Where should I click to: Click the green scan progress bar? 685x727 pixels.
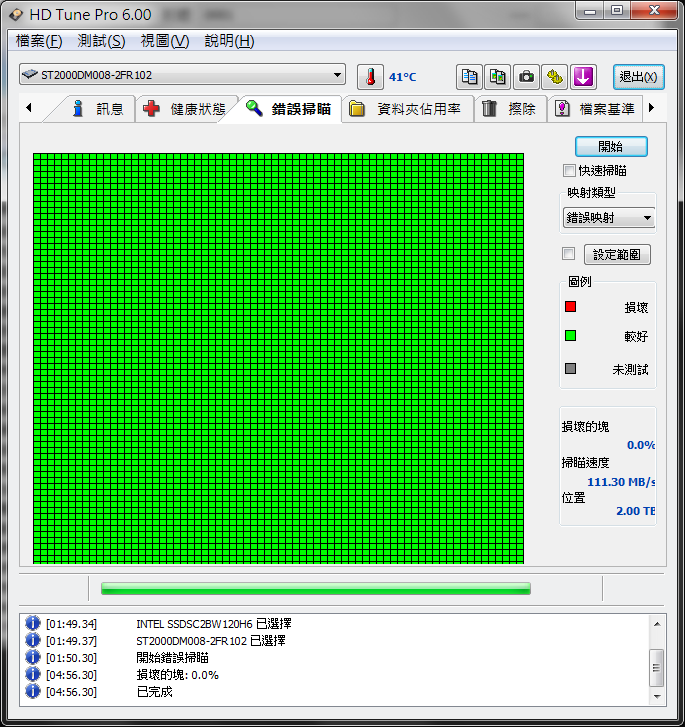[316, 588]
